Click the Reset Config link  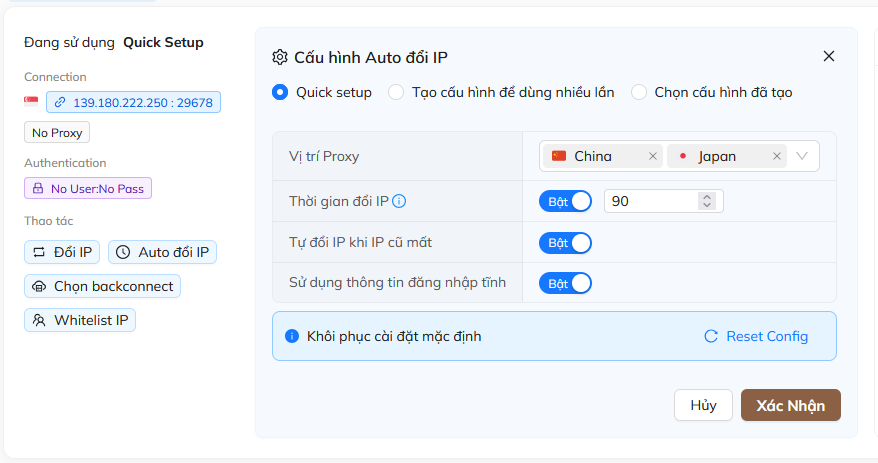[756, 336]
